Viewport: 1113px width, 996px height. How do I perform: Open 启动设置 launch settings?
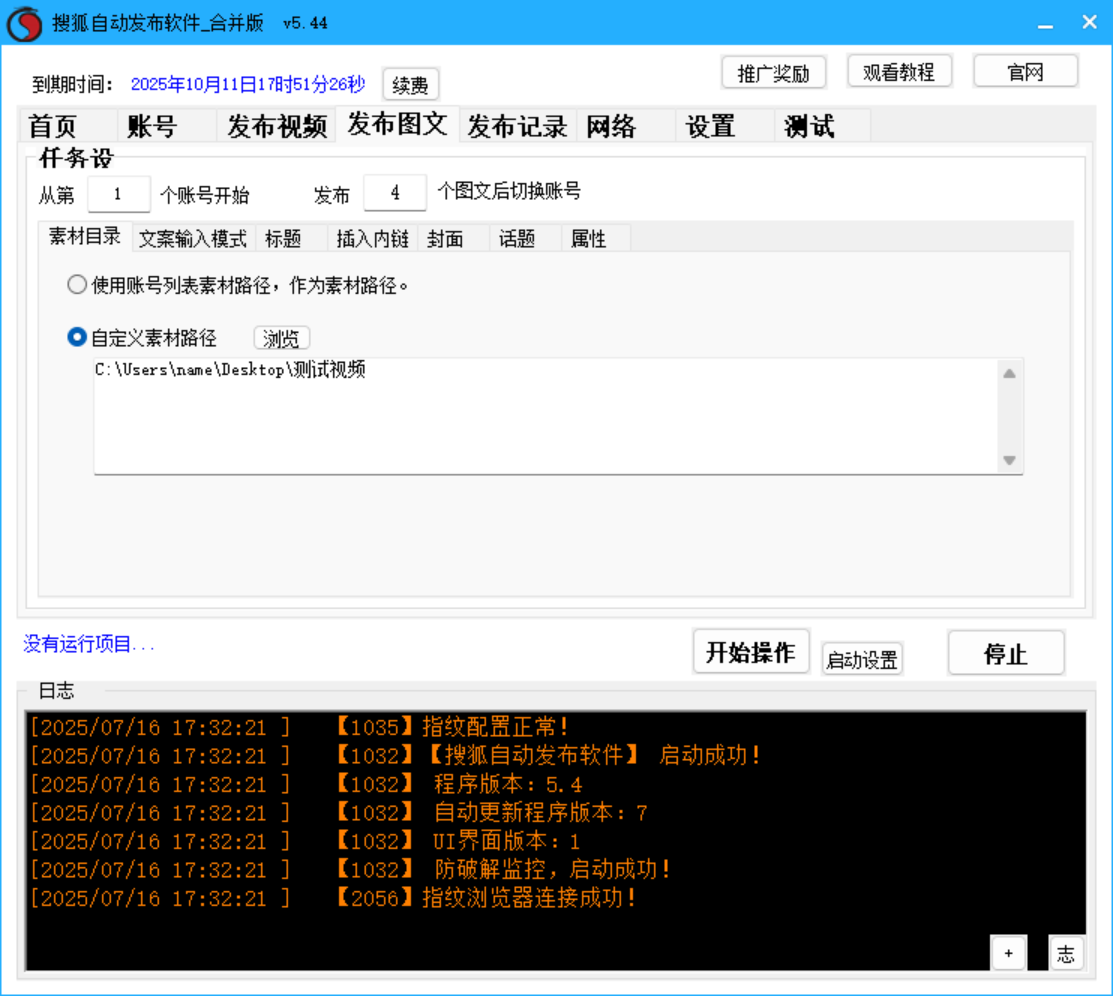coord(862,660)
